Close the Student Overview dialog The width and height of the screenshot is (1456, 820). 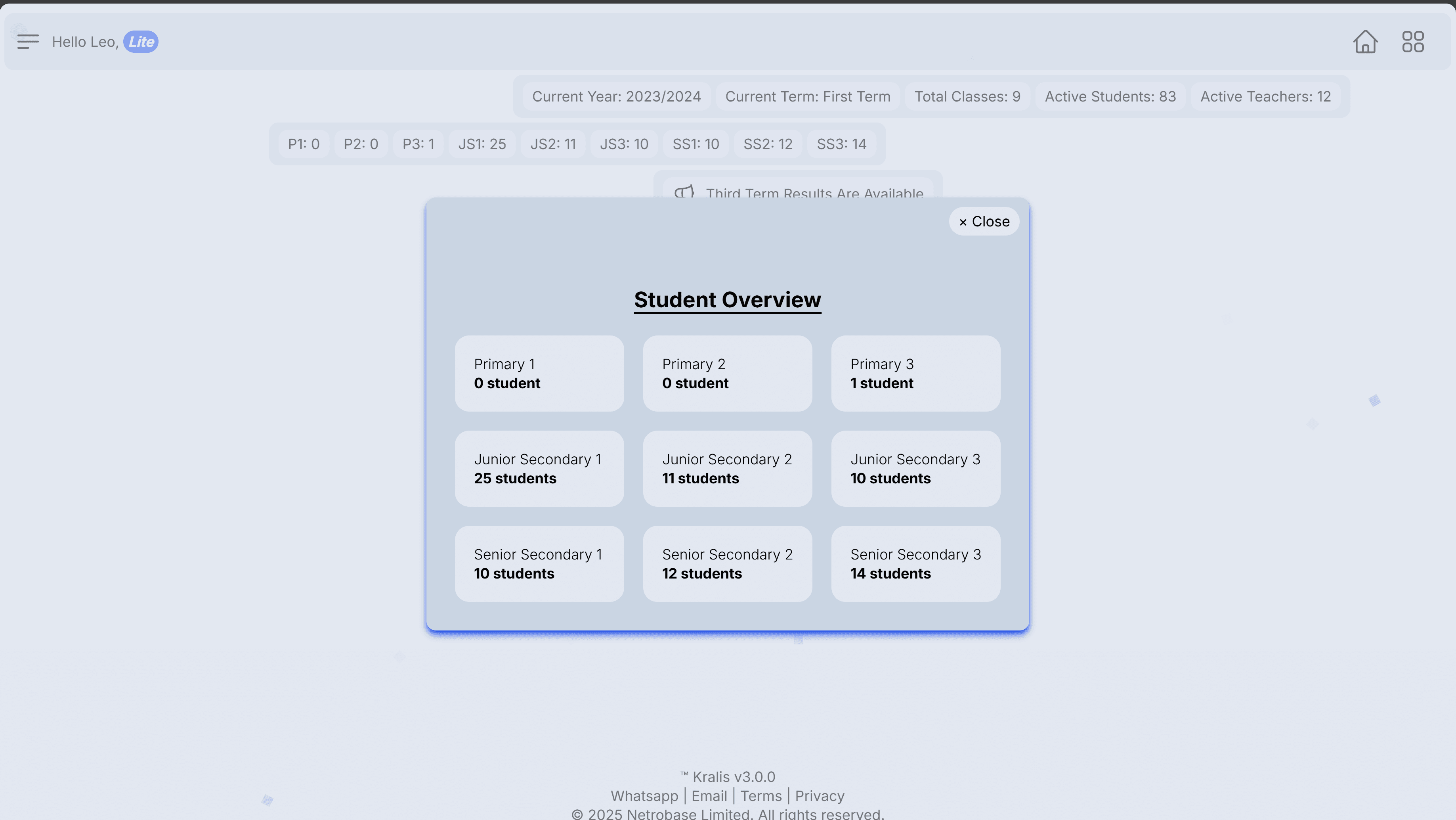[984, 221]
